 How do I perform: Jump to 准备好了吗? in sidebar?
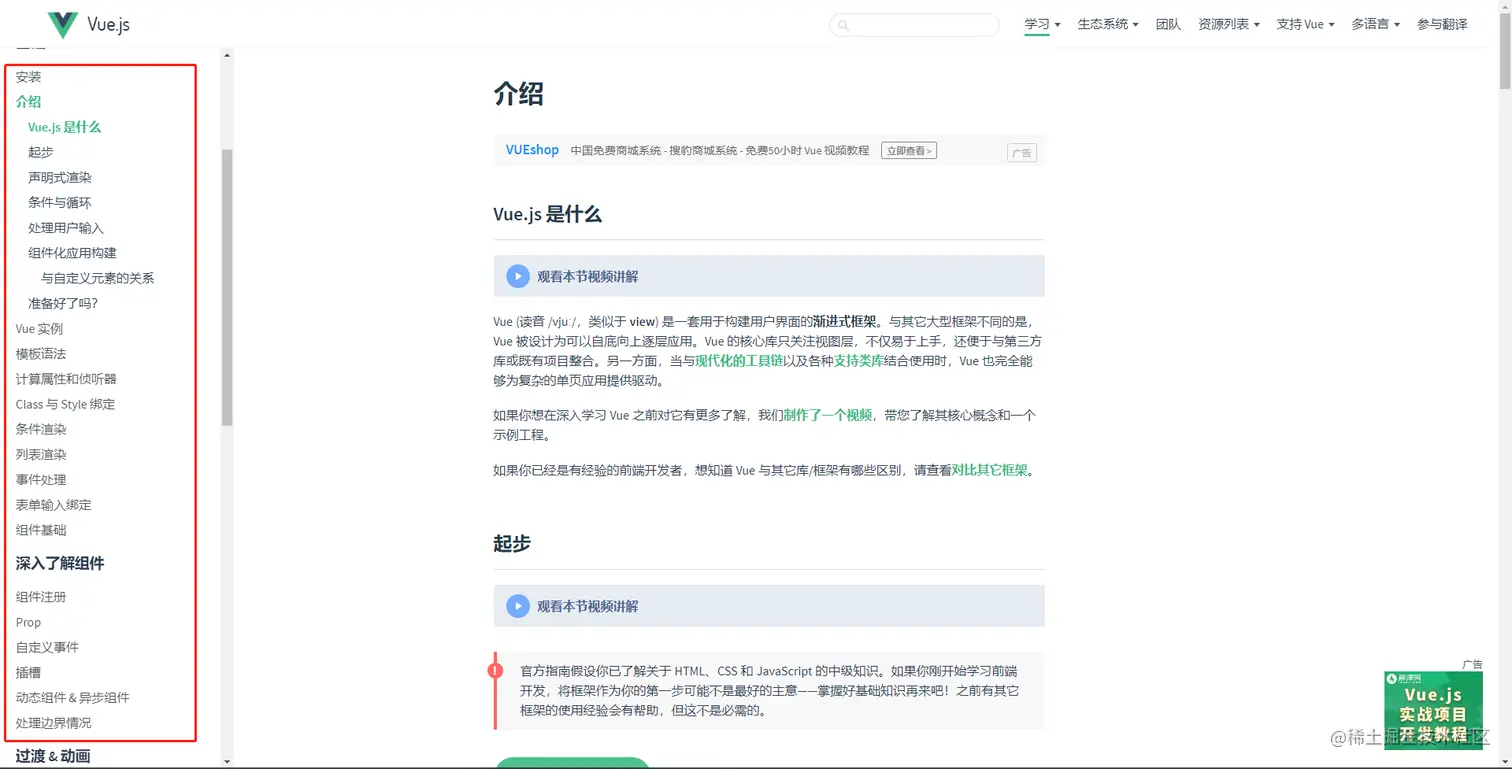63,303
